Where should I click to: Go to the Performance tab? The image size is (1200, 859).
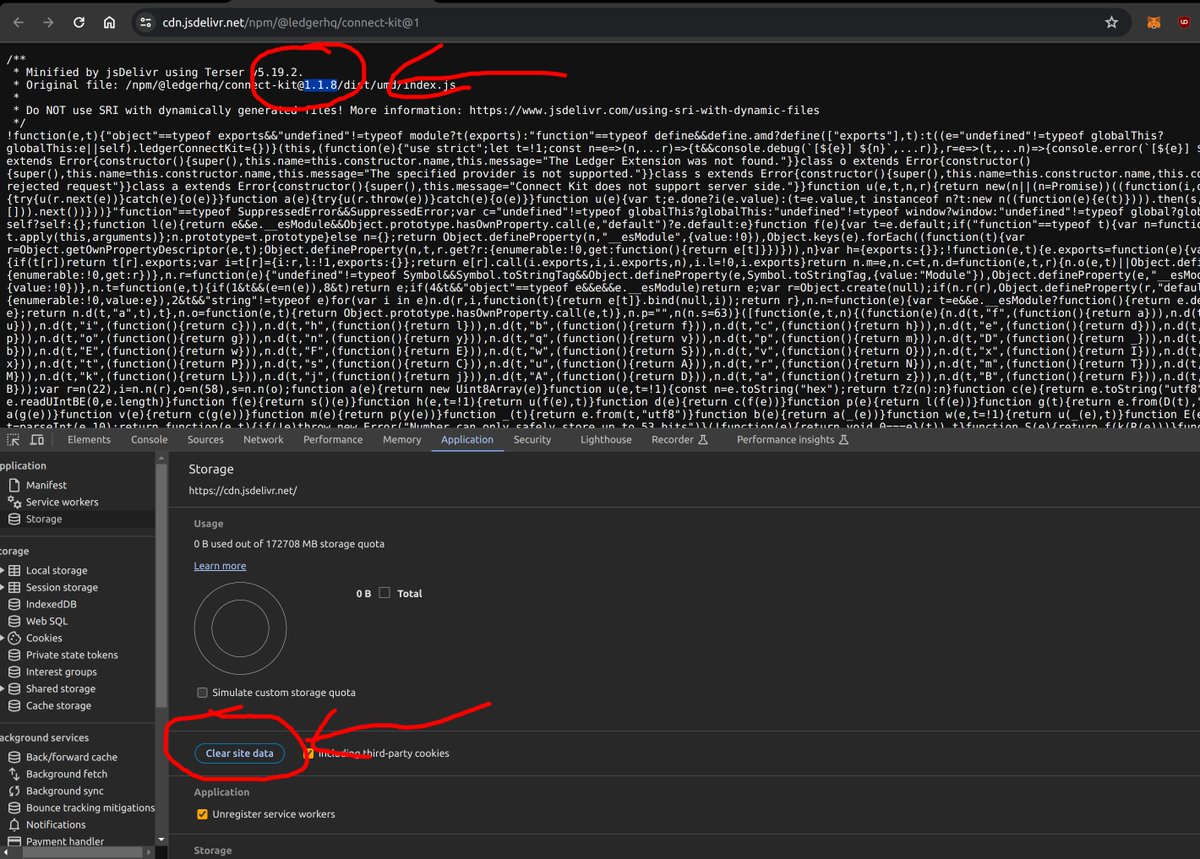333,440
